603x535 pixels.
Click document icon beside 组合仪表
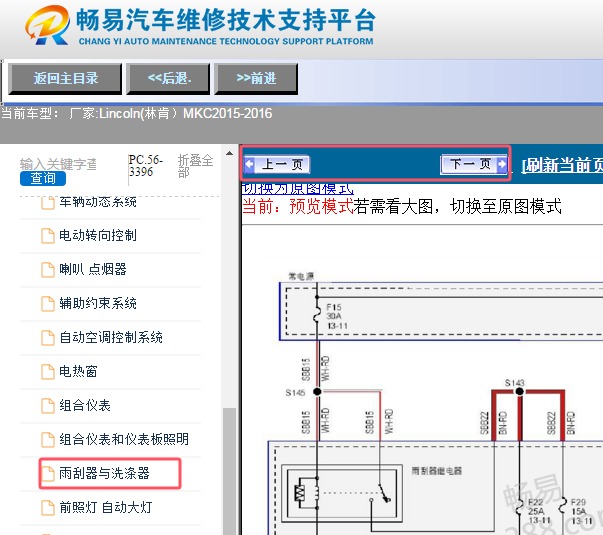click(x=48, y=405)
